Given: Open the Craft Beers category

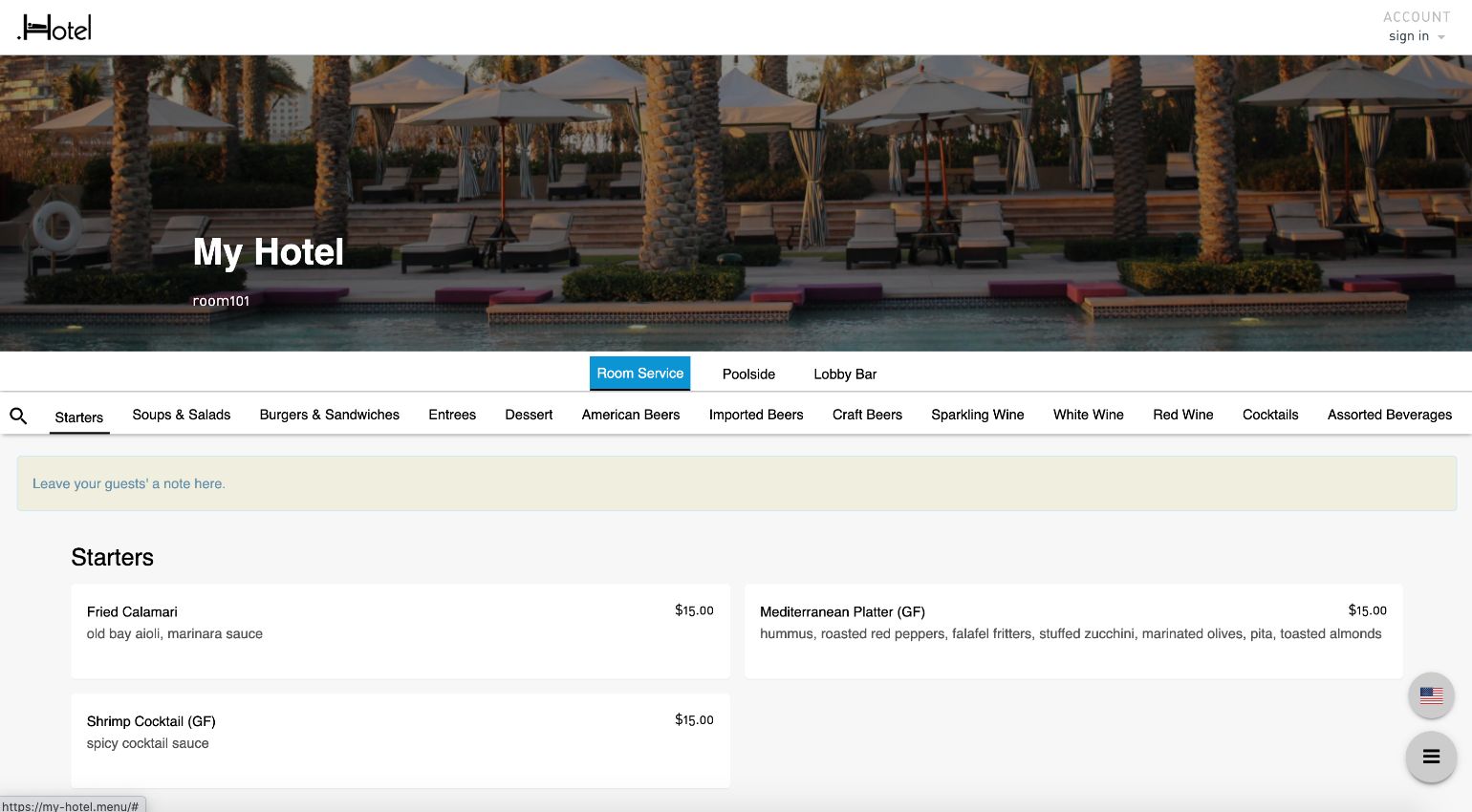Looking at the screenshot, I should pos(867,415).
